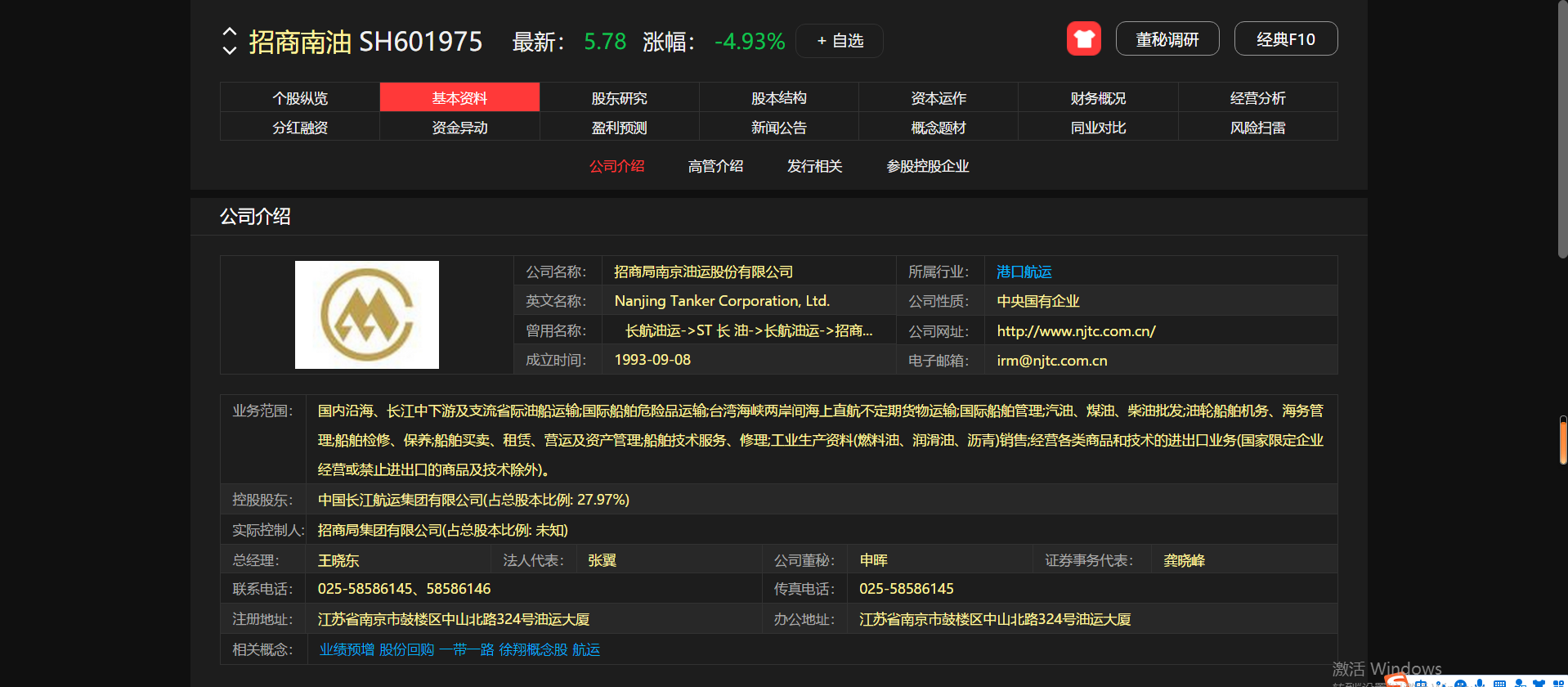Click the stock title 招商南油 SH601975
The width and height of the screenshot is (1568, 687).
[365, 42]
